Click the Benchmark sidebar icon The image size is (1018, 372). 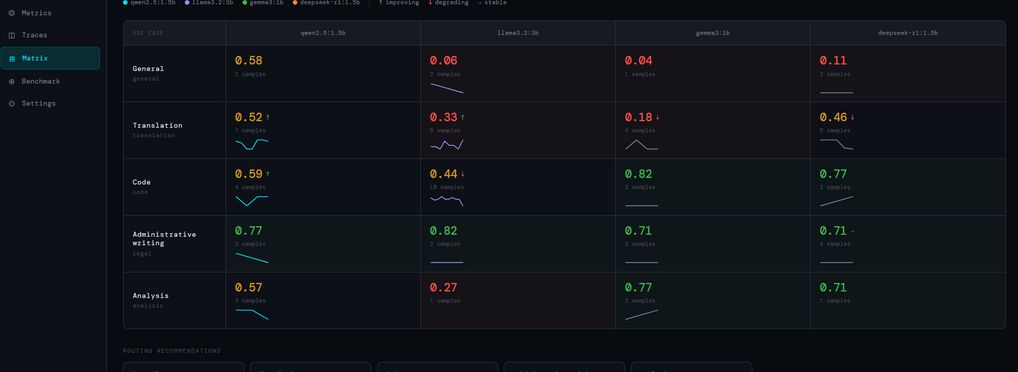pyautogui.click(x=12, y=81)
